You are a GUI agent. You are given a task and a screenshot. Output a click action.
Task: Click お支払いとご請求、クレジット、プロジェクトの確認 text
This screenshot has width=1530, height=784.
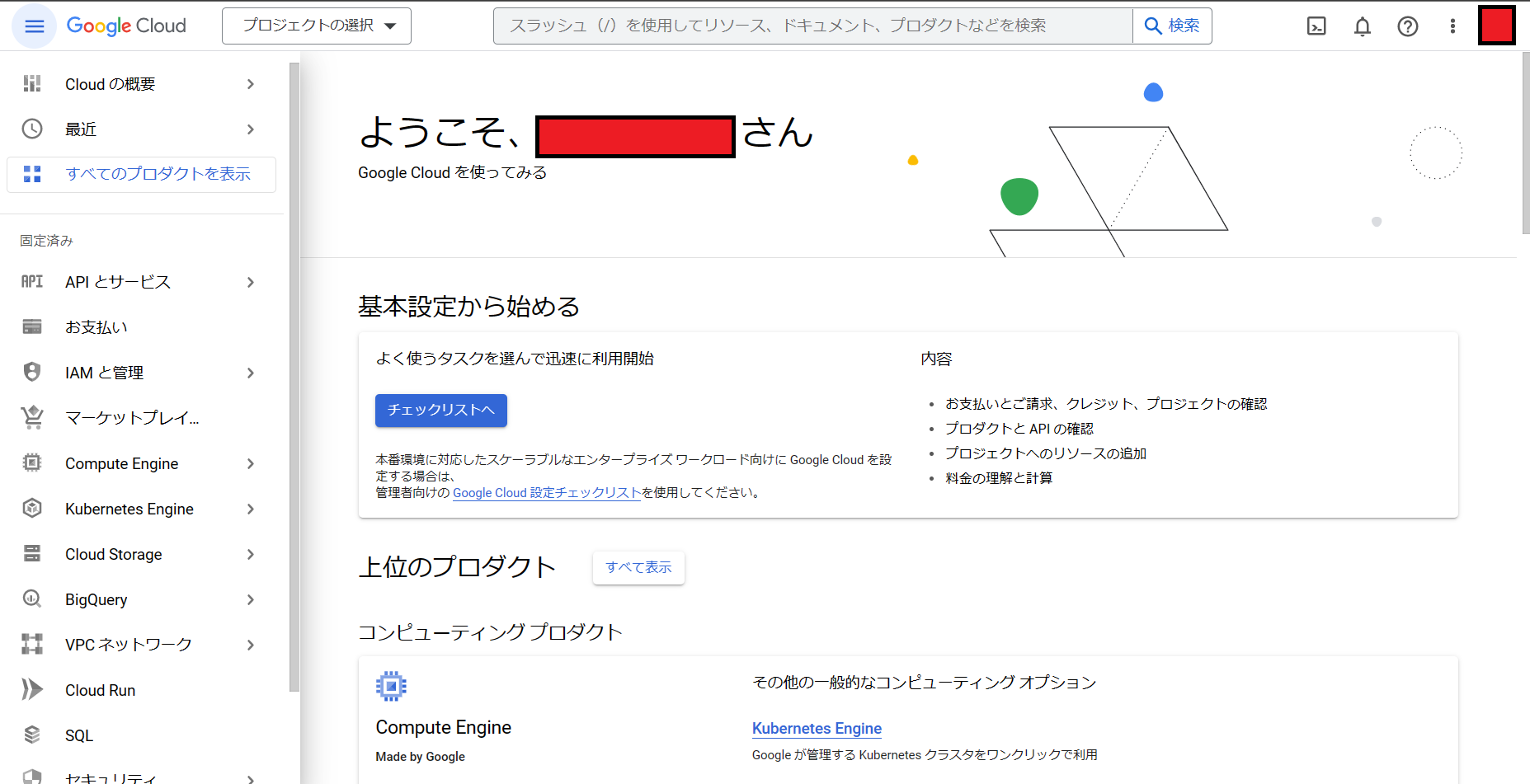click(1106, 404)
